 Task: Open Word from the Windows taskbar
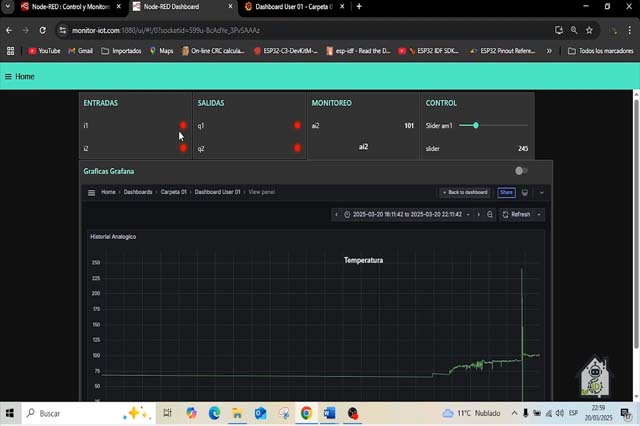click(x=329, y=413)
